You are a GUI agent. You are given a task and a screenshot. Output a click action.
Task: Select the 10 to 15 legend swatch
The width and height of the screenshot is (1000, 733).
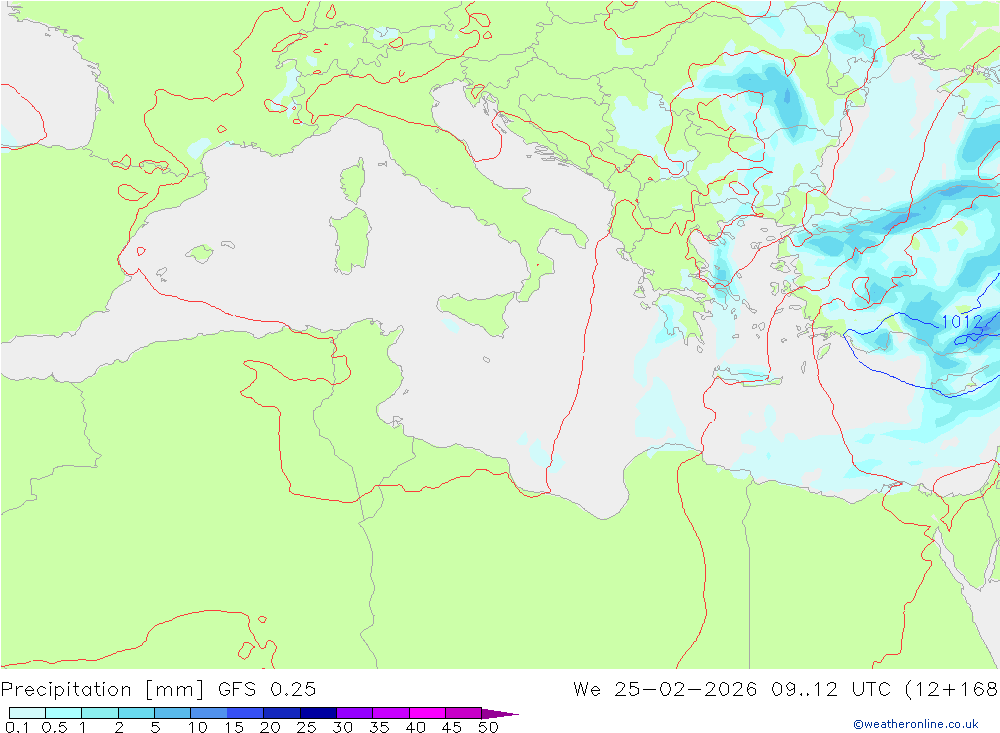pos(209,713)
